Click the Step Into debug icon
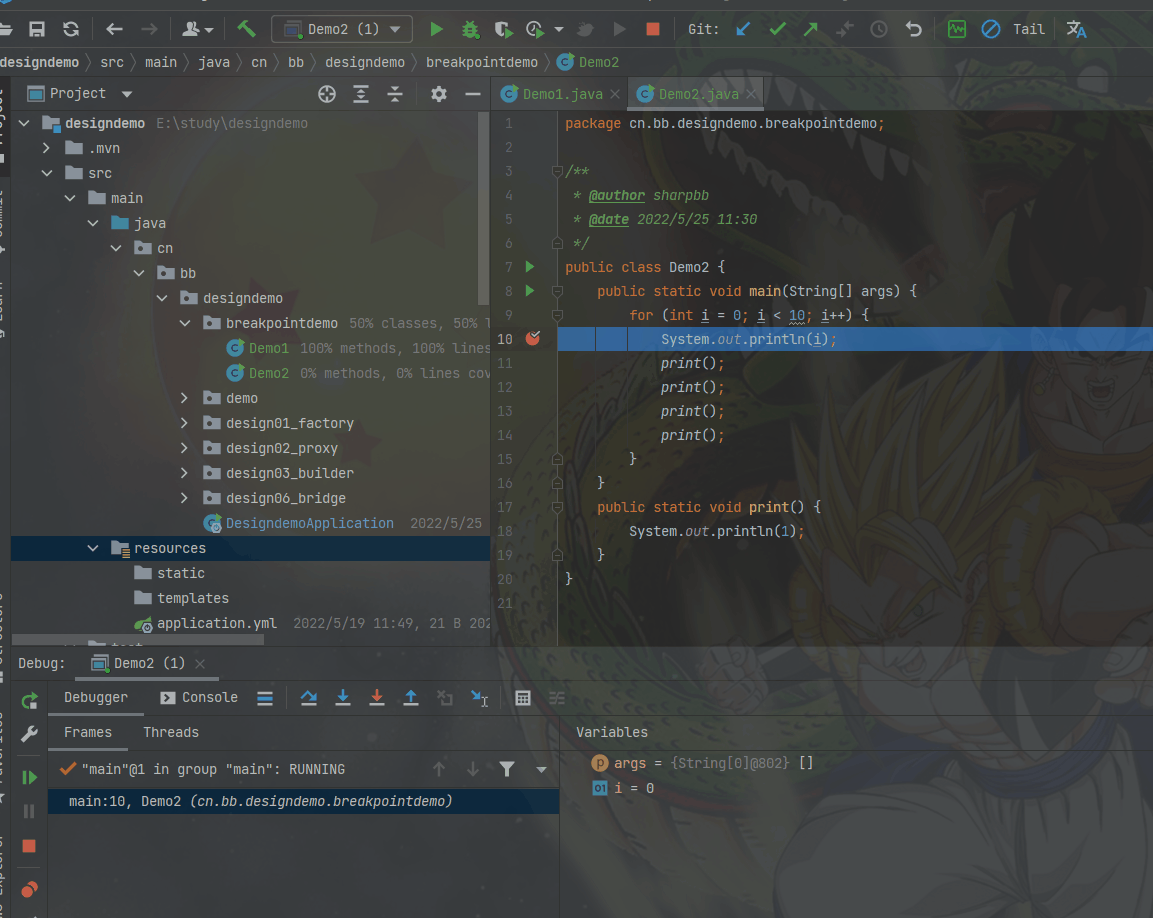Screen dimensions: 1153x918 [343, 698]
